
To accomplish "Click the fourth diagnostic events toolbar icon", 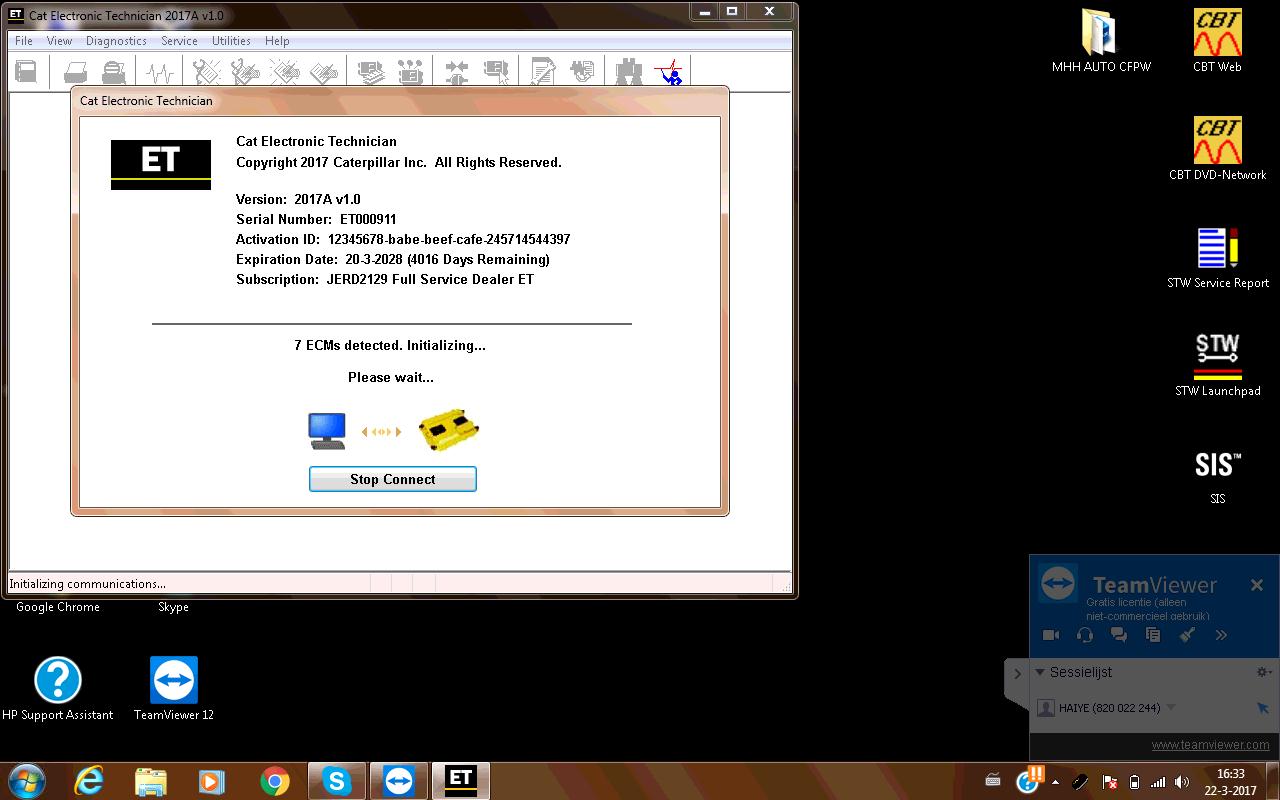I will [323, 72].
